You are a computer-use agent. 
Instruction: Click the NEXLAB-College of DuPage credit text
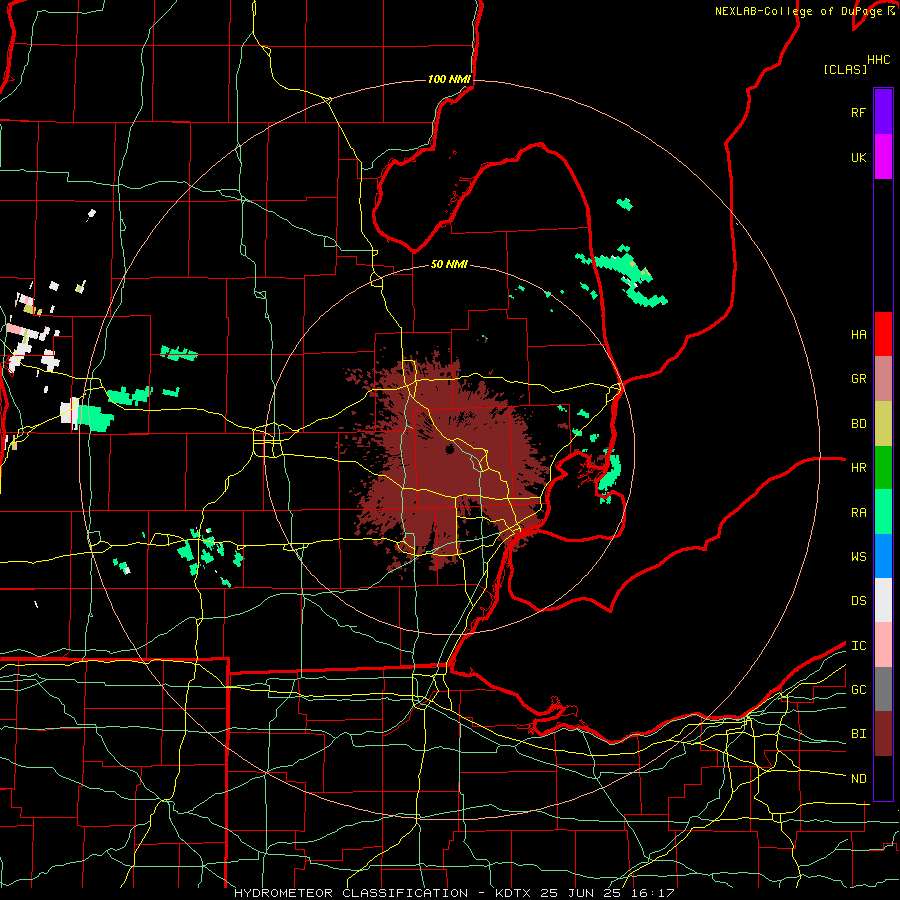coord(798,11)
